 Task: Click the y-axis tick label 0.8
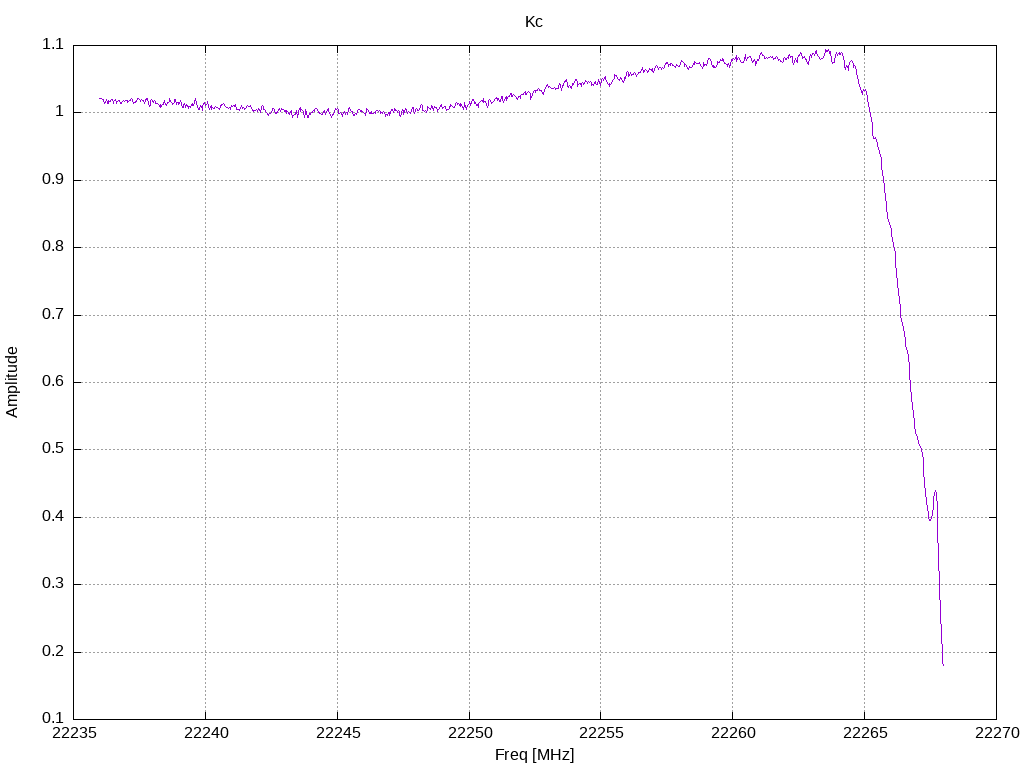(53, 247)
